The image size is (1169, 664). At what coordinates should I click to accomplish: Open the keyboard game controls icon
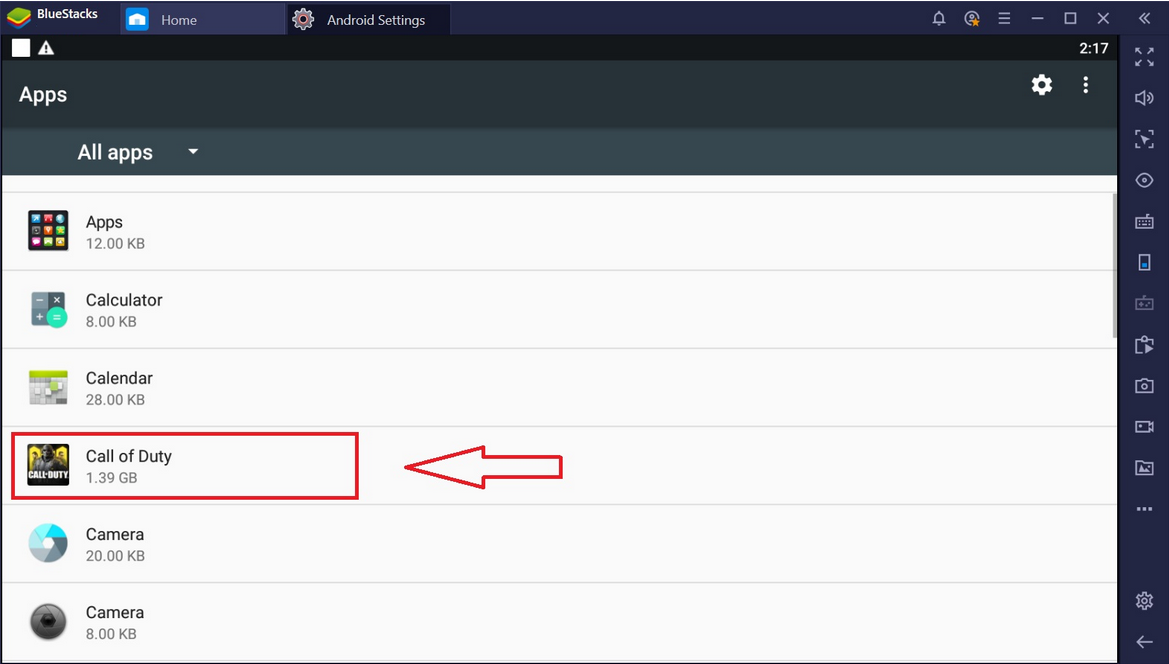coord(1144,221)
